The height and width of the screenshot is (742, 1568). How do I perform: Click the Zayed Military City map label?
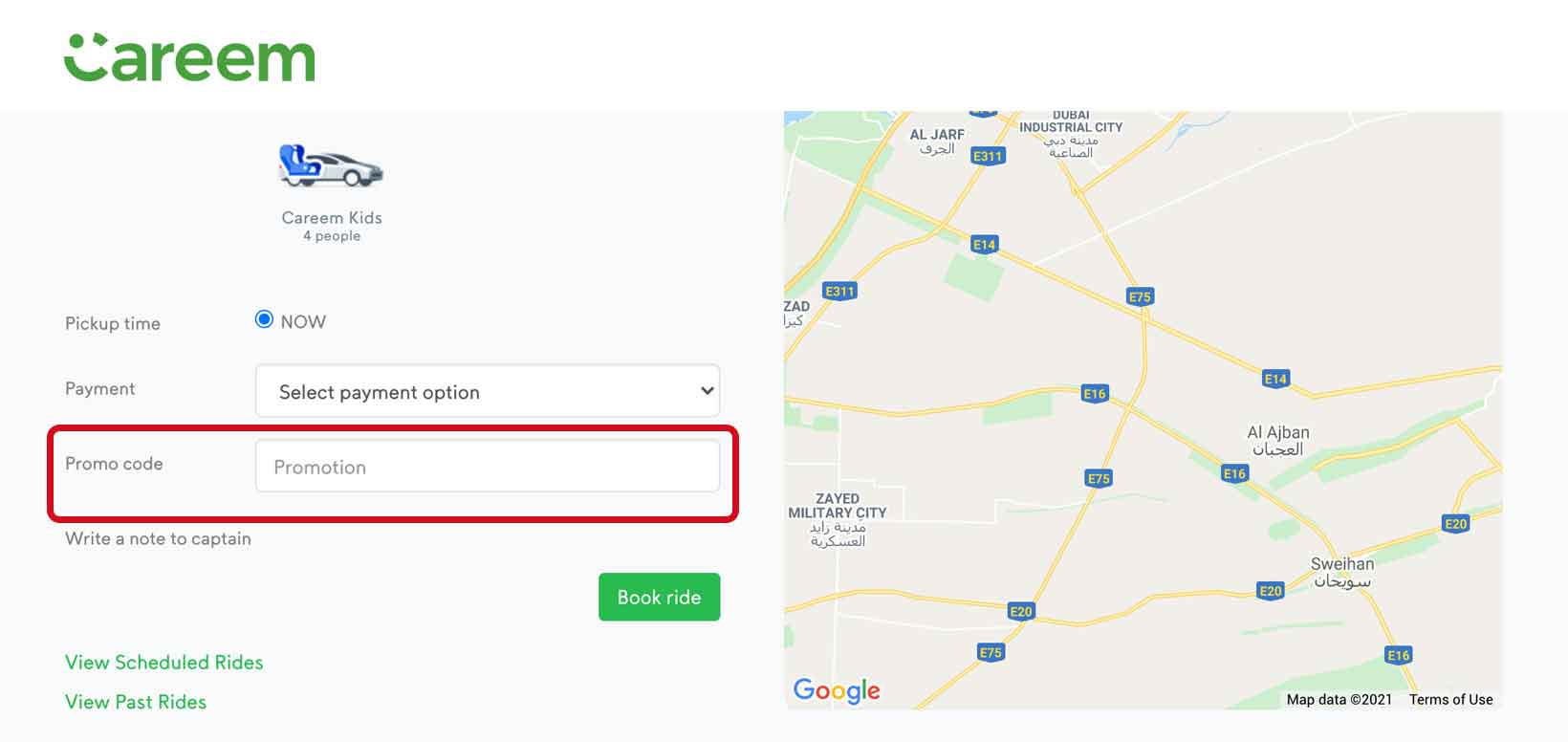[x=838, y=521]
